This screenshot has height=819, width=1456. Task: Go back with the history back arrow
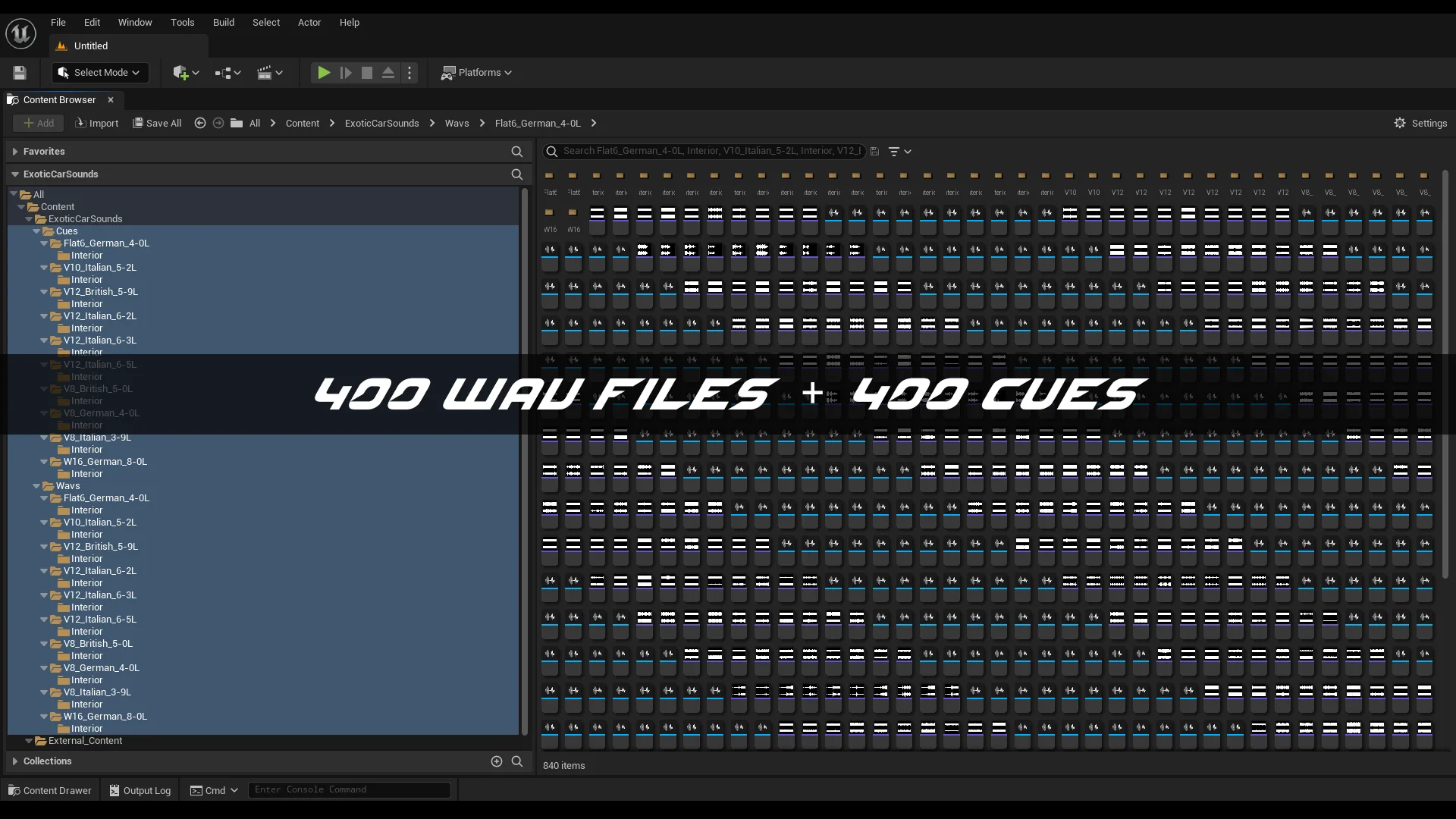[200, 123]
